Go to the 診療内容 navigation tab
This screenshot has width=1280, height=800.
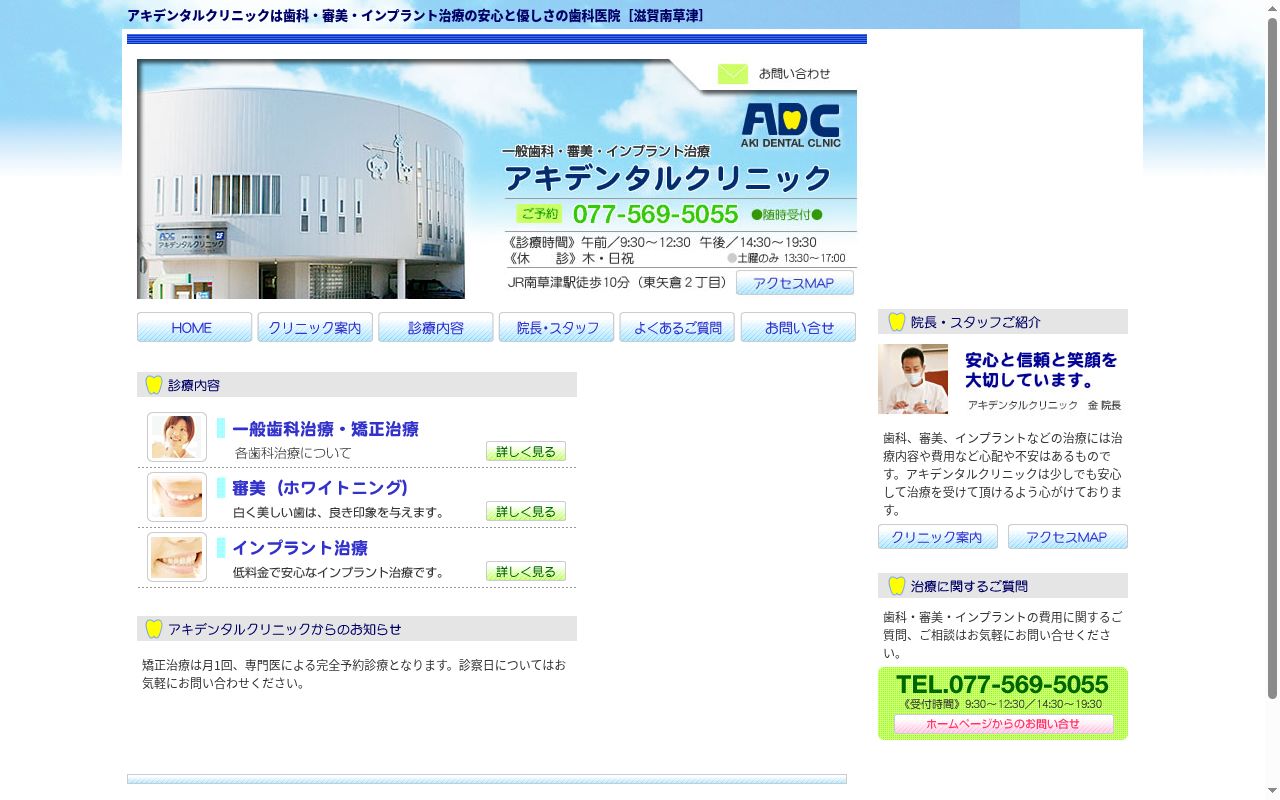click(x=436, y=327)
